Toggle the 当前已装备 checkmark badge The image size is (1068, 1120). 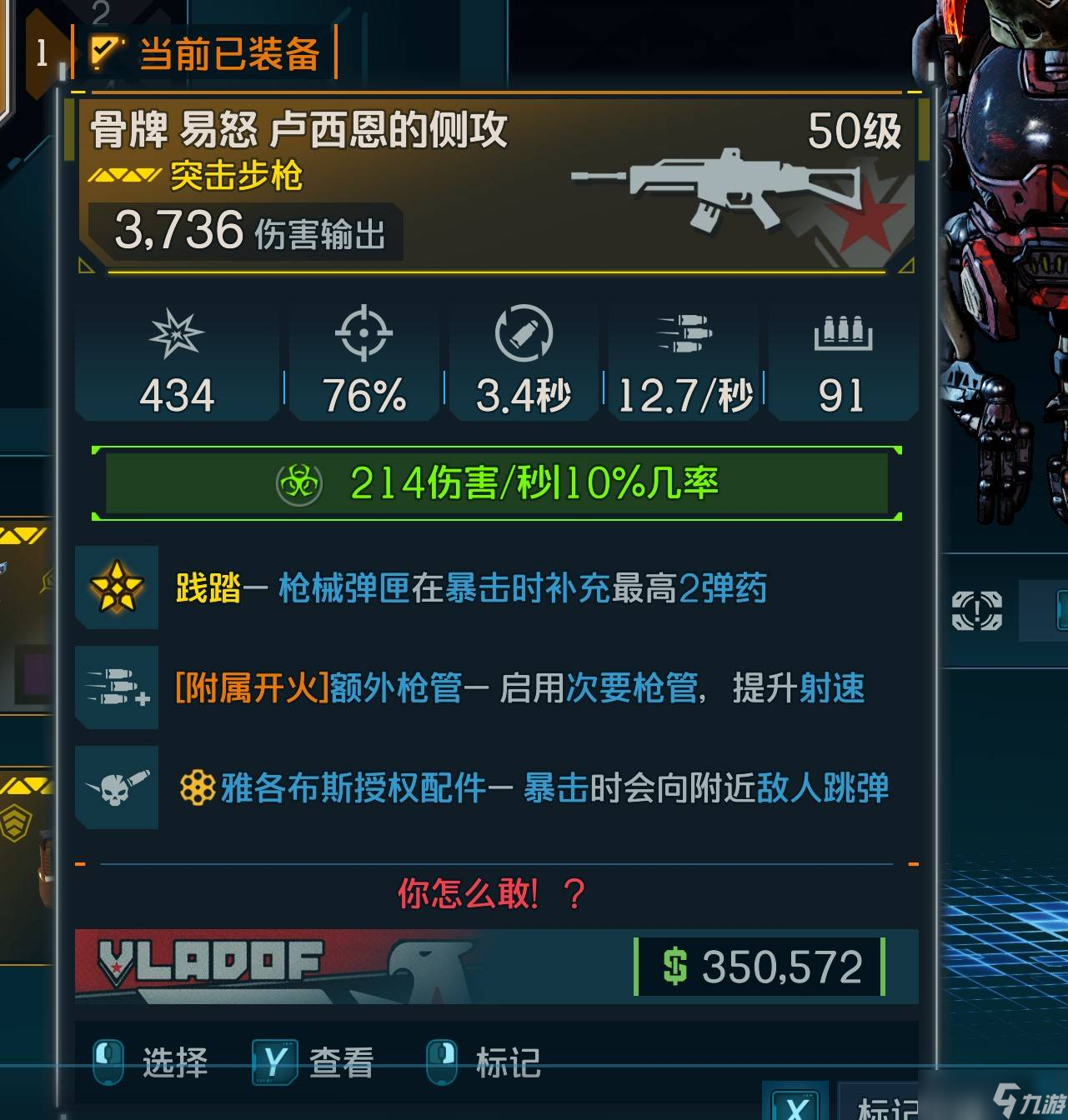pos(106,53)
